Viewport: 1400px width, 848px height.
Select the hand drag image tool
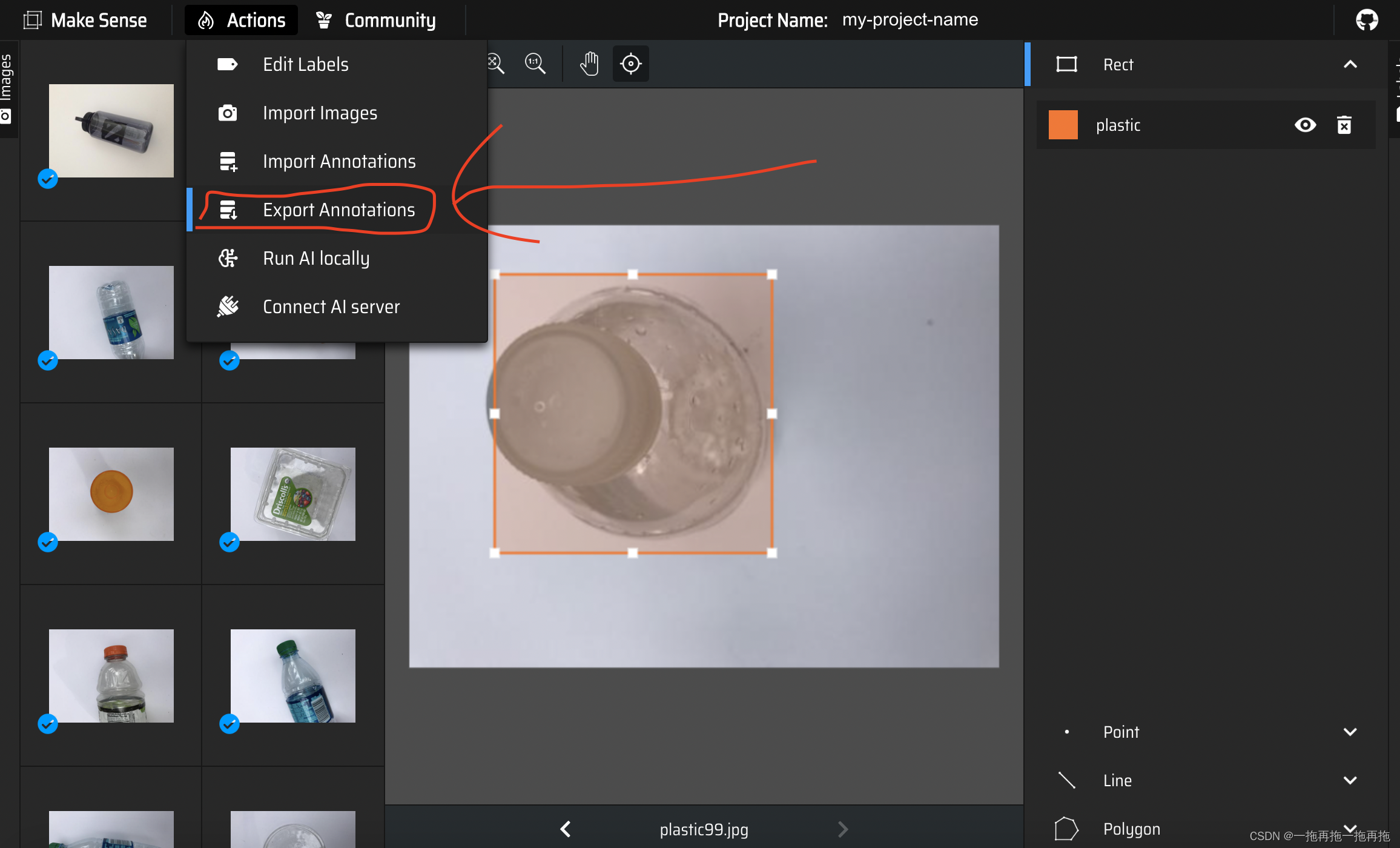point(589,64)
